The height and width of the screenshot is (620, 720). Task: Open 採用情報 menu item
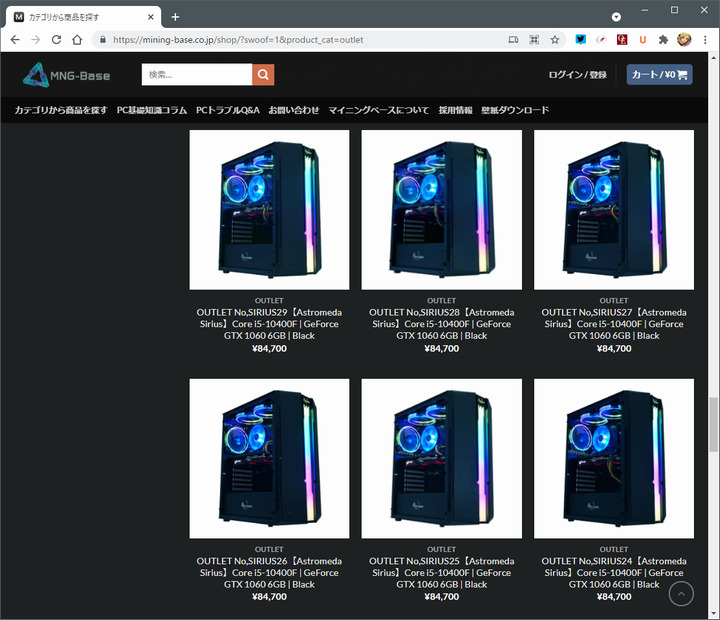point(456,110)
